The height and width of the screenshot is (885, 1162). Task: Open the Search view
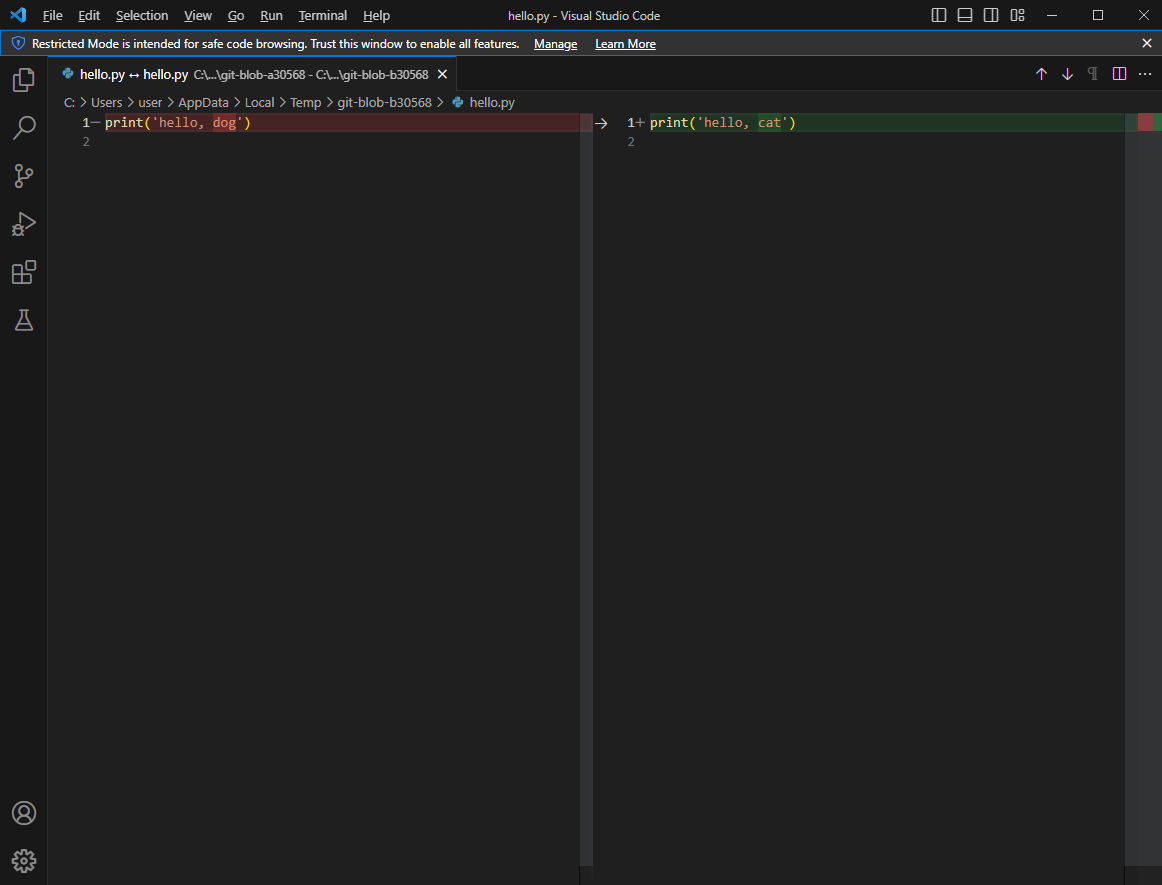(24, 127)
